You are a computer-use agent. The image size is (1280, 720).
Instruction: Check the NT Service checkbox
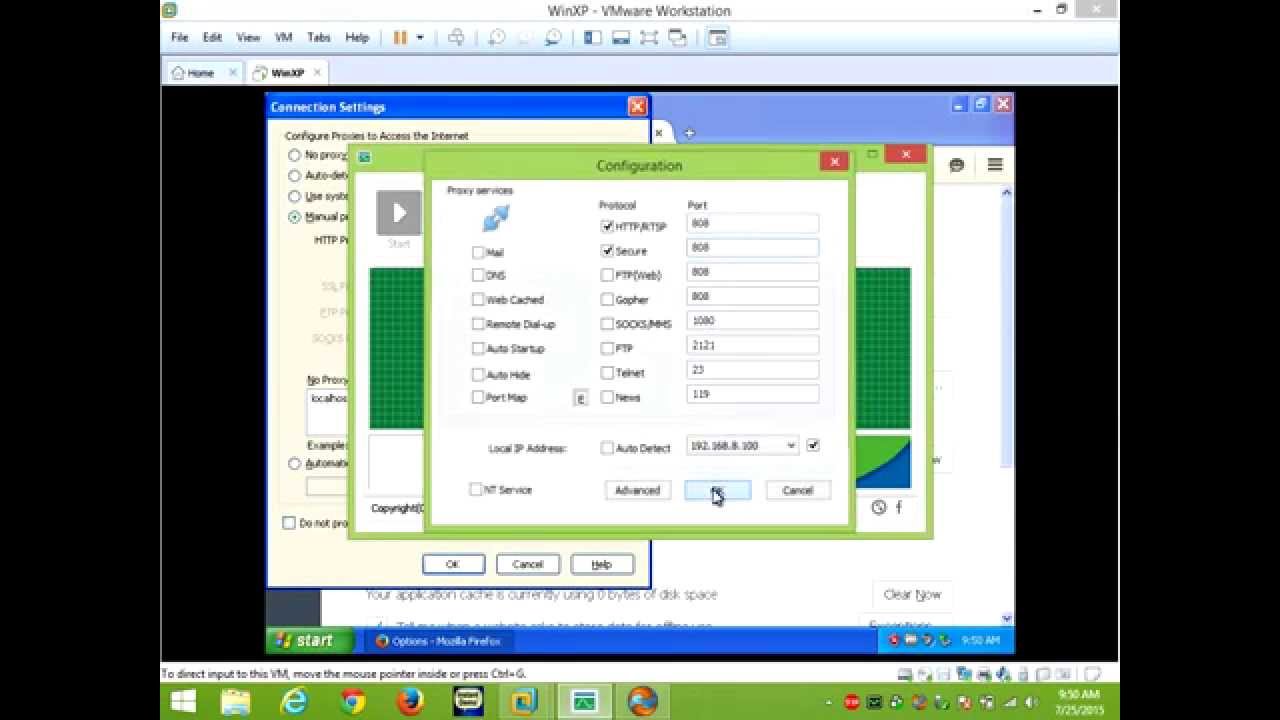tap(476, 489)
